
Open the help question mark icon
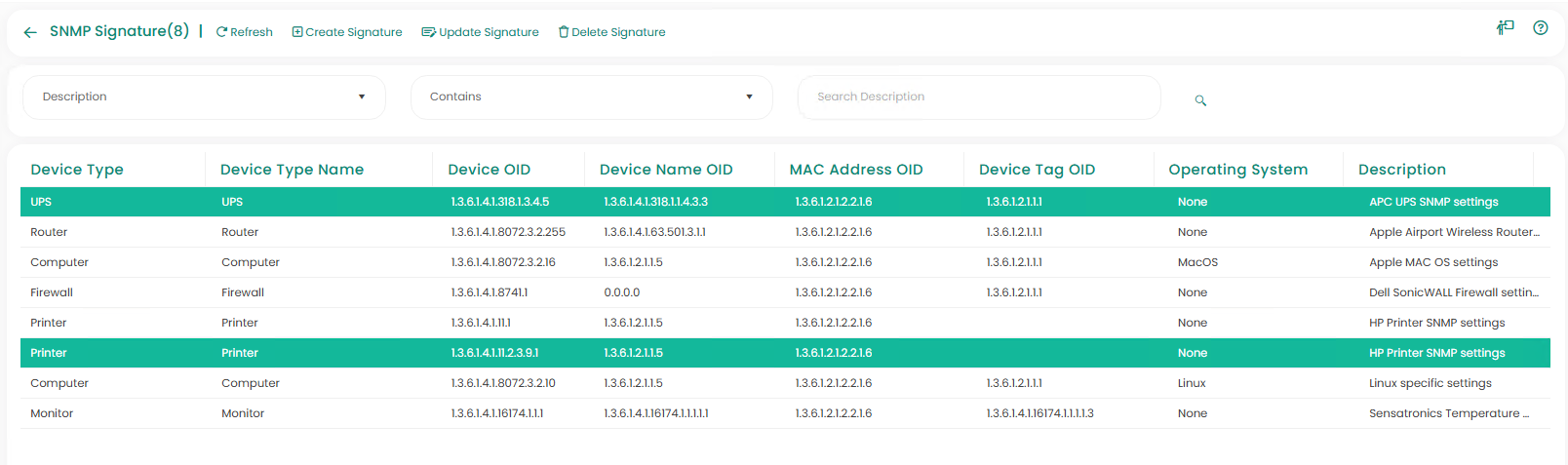[x=1541, y=28]
